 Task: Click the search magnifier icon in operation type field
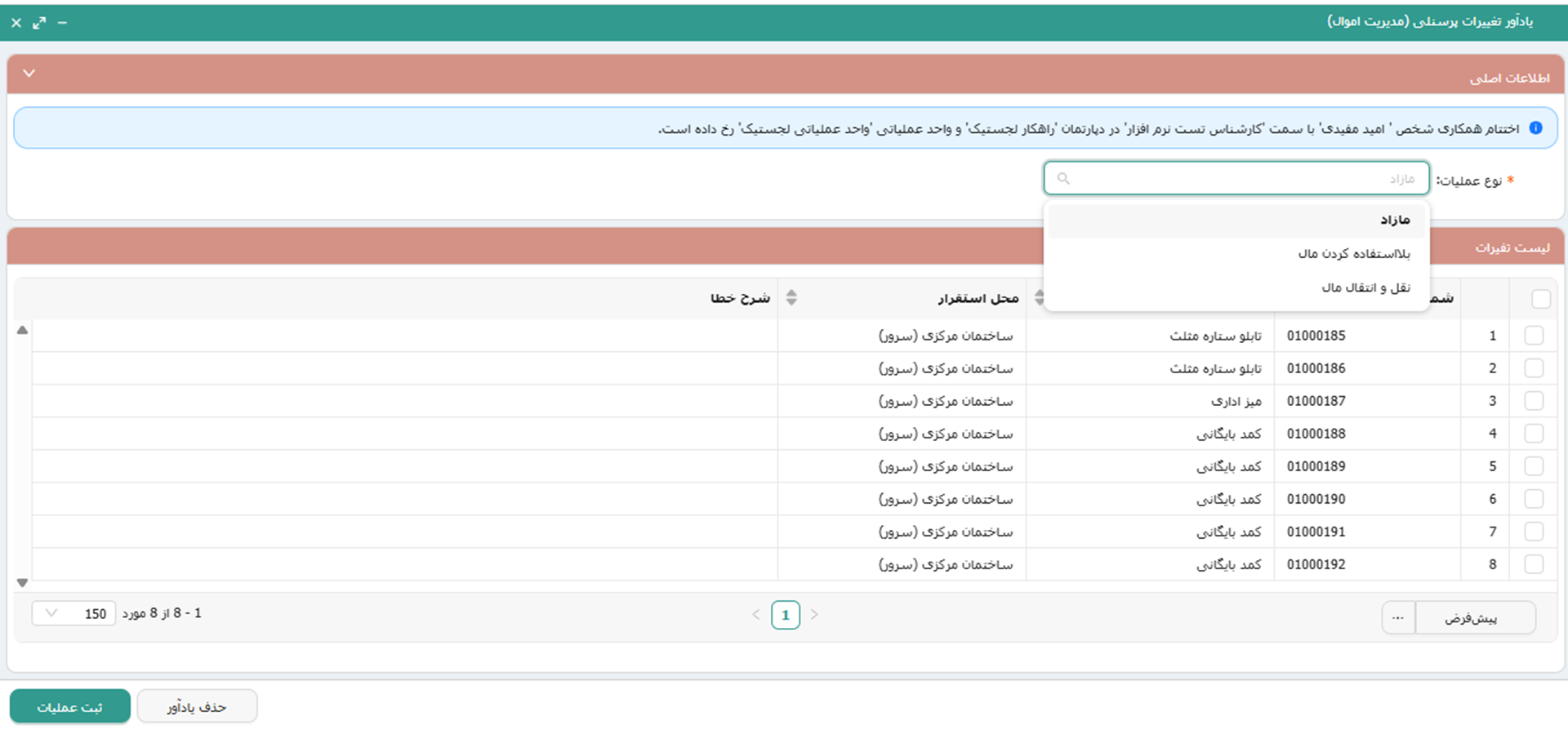[x=1062, y=178]
